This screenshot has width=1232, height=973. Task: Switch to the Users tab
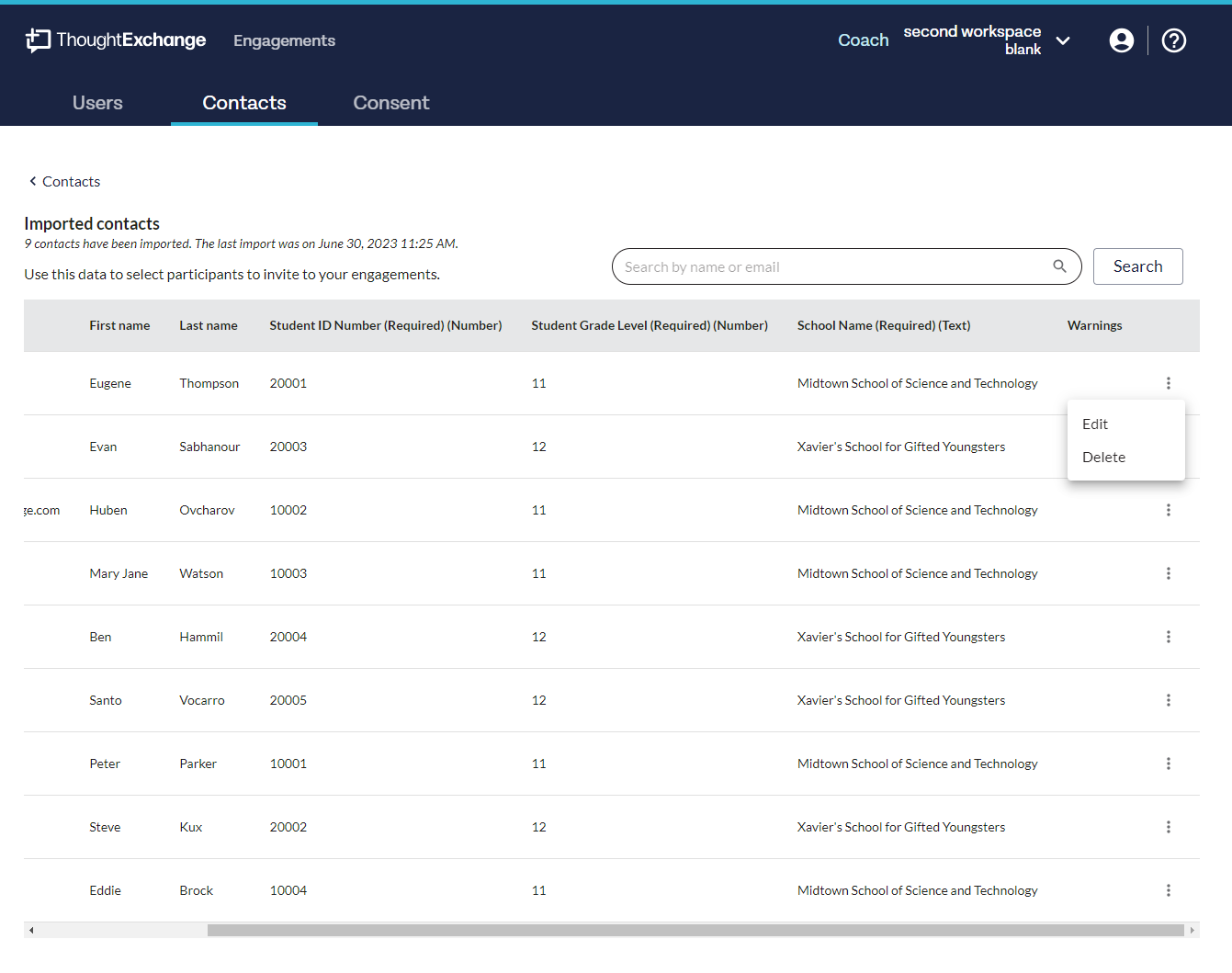(x=97, y=103)
